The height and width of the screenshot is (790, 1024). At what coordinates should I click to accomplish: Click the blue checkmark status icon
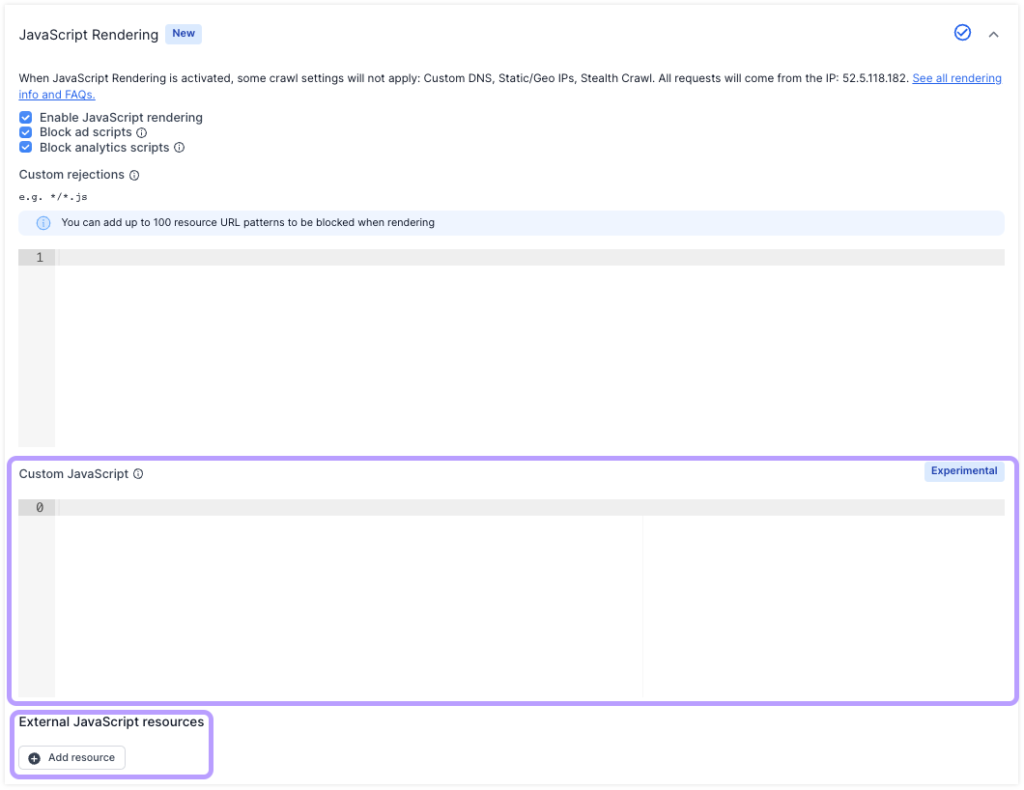pyautogui.click(x=962, y=32)
